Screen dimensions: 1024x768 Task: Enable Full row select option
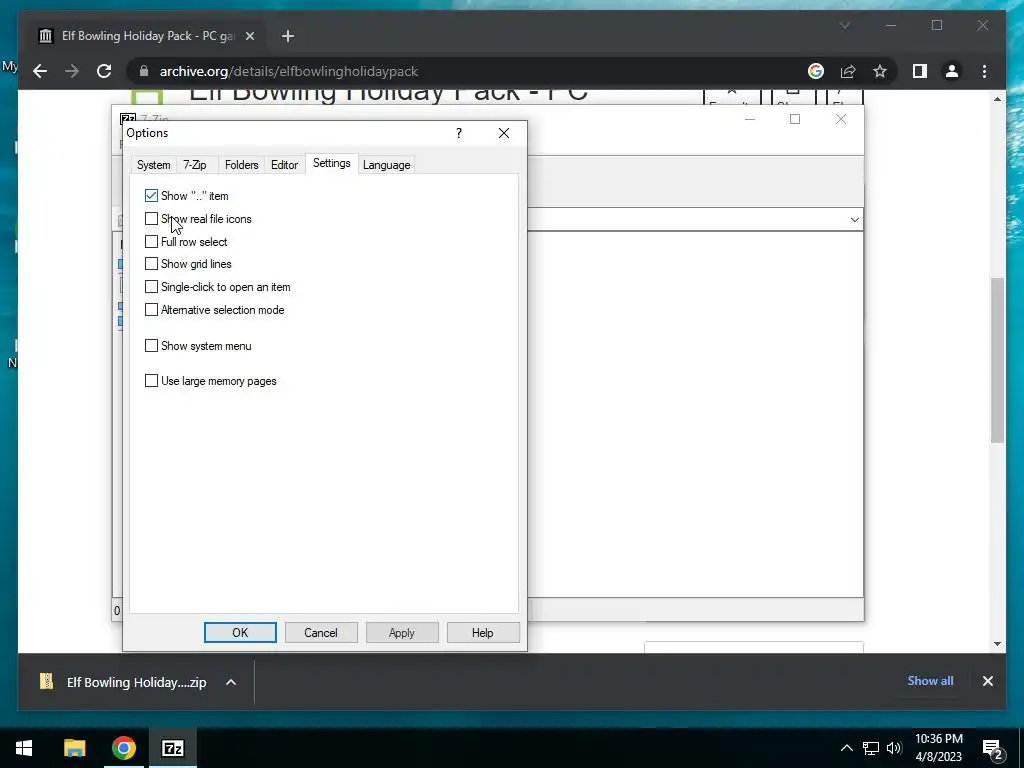pyautogui.click(x=152, y=242)
